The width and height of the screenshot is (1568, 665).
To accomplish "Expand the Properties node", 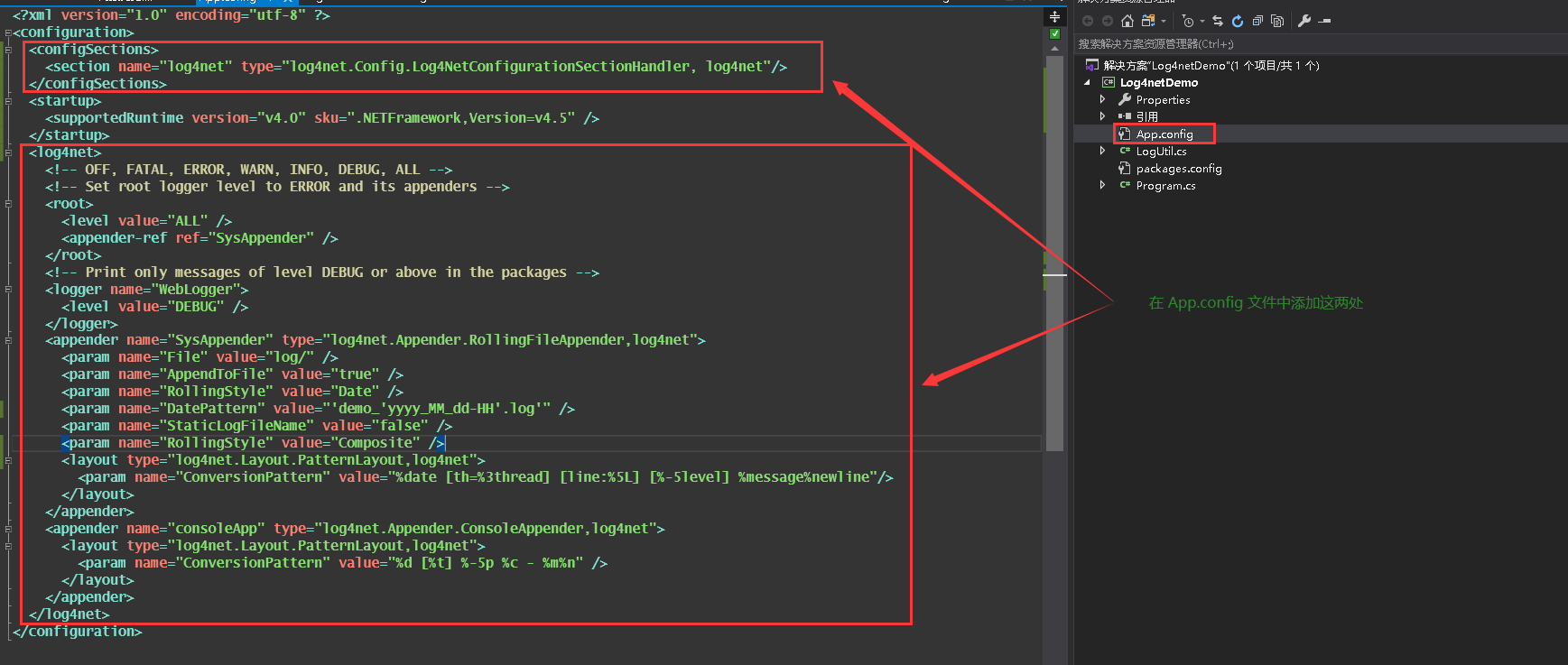I will [x=1102, y=99].
